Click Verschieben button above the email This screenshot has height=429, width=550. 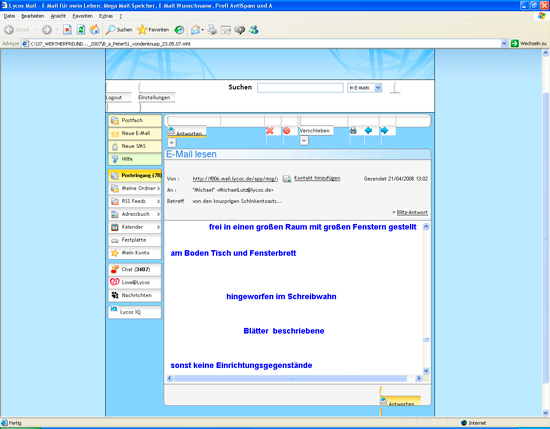click(x=315, y=131)
